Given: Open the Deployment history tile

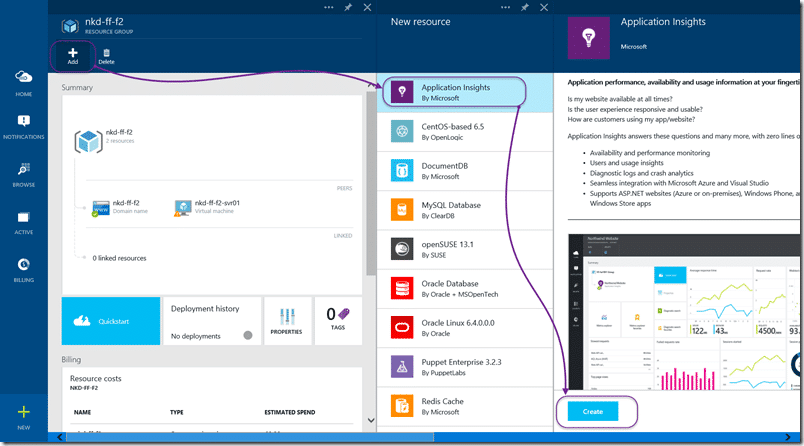Looking at the screenshot, I should [x=212, y=321].
